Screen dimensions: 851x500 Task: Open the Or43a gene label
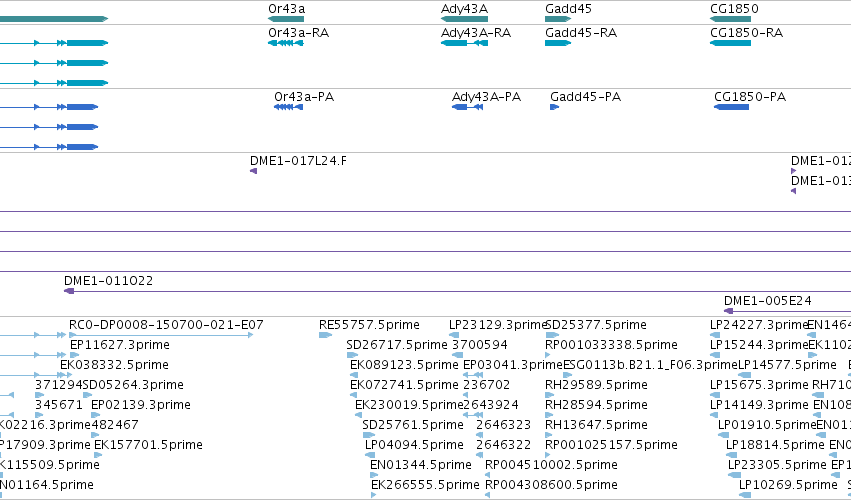coord(287,9)
